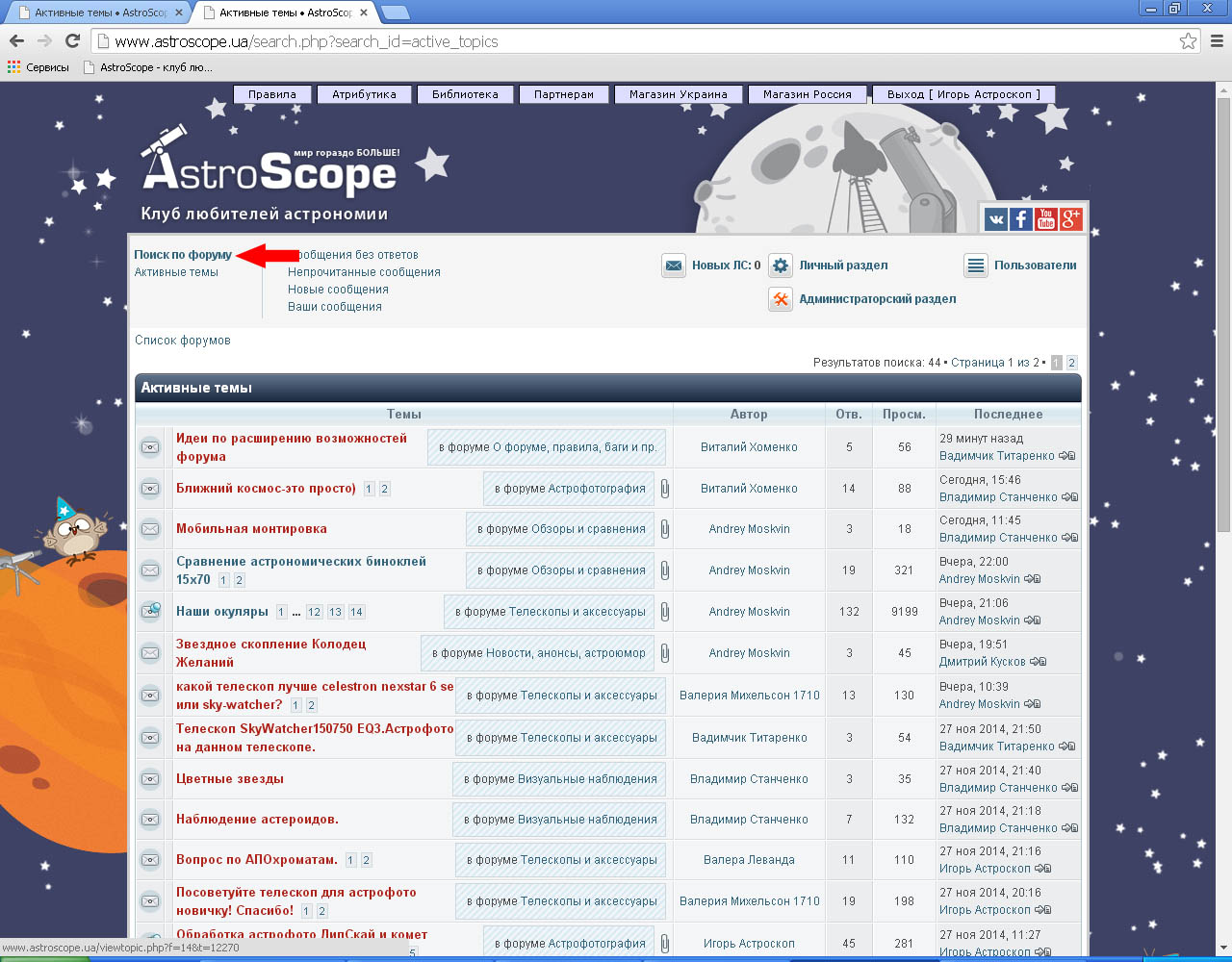Open the Библиотека menu item
The height and width of the screenshot is (962, 1232).
click(x=465, y=94)
